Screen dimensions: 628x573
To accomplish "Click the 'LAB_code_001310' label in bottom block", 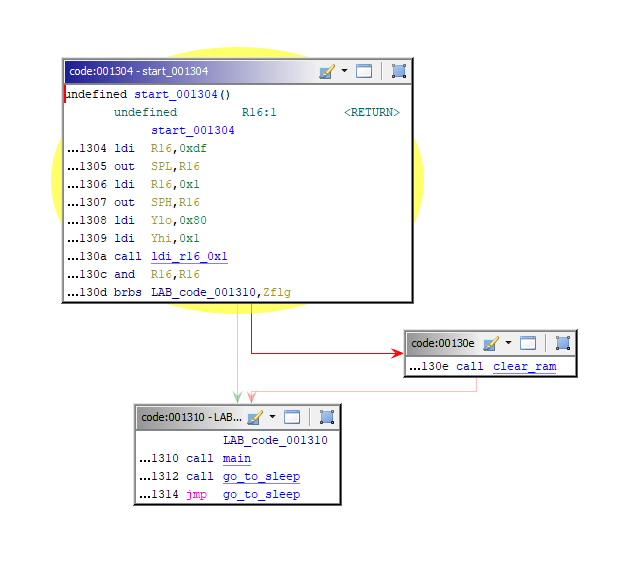I will click(275, 440).
